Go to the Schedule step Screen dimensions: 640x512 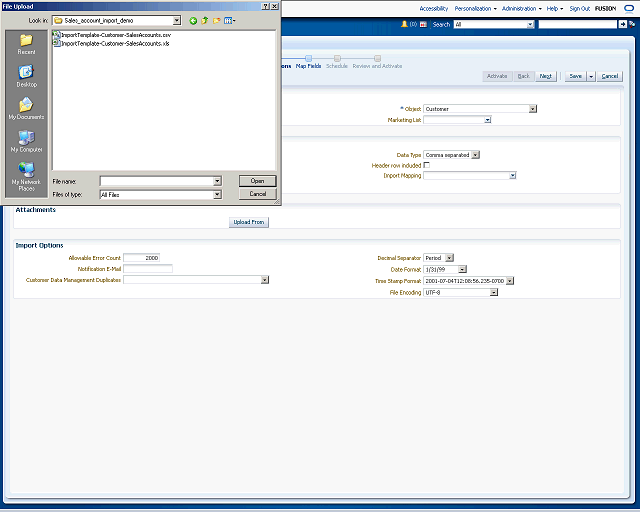337,62
